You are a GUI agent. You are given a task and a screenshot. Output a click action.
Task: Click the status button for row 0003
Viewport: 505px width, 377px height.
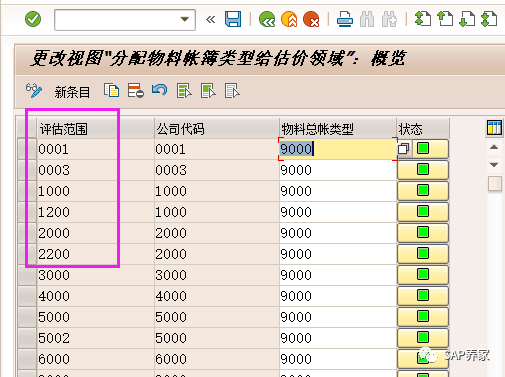coord(423,170)
